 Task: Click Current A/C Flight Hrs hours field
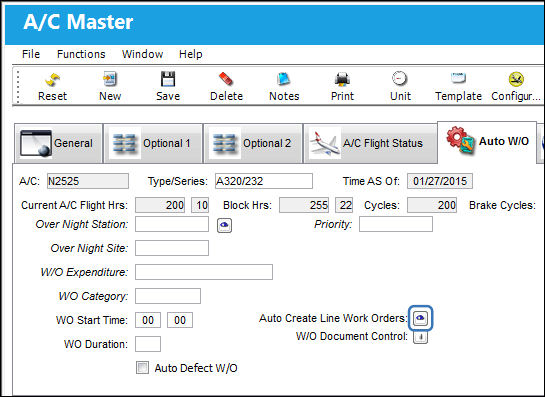coord(160,205)
